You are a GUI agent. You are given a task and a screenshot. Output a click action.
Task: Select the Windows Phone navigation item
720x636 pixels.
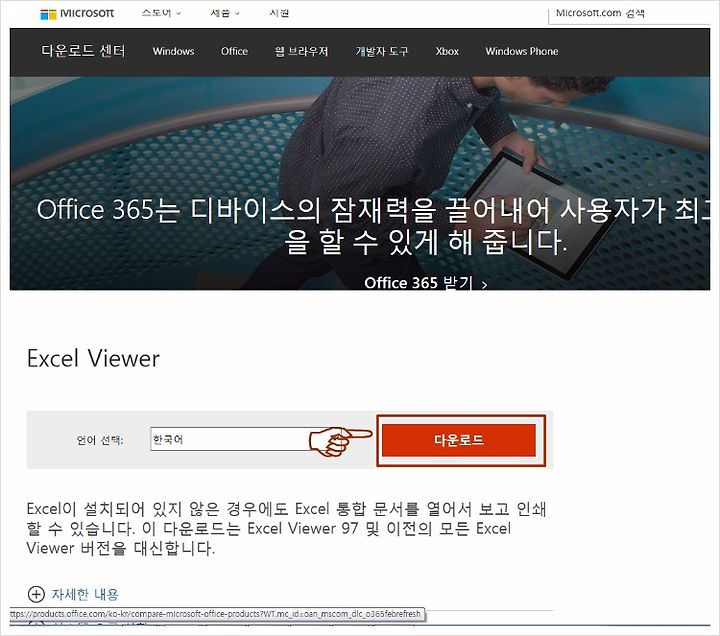point(522,51)
